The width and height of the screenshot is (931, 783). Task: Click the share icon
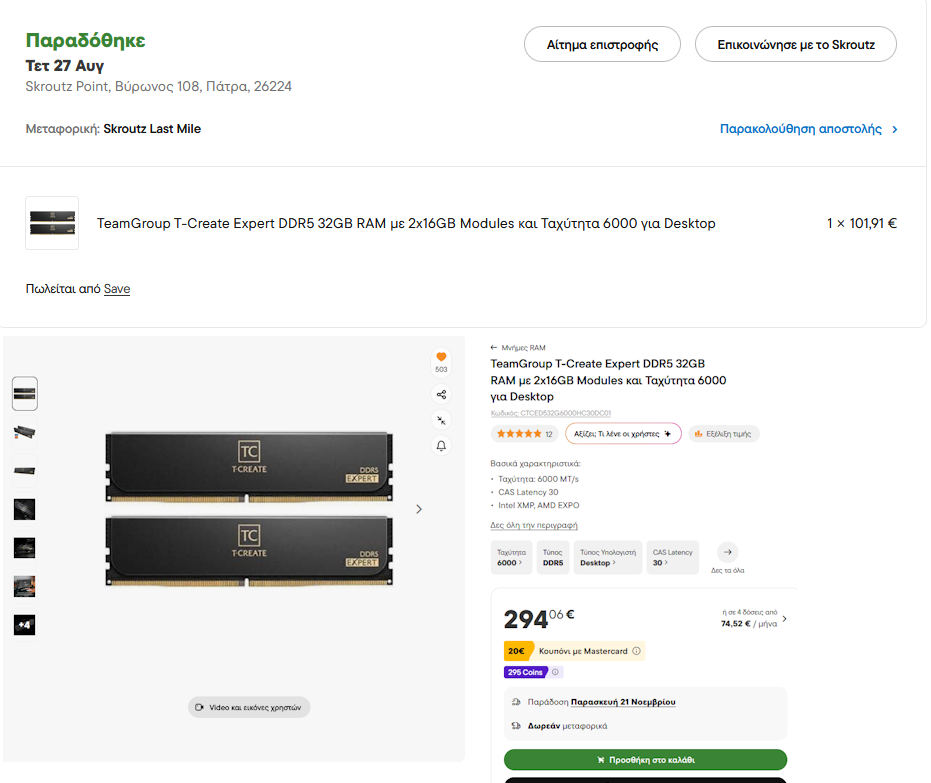pyautogui.click(x=441, y=394)
